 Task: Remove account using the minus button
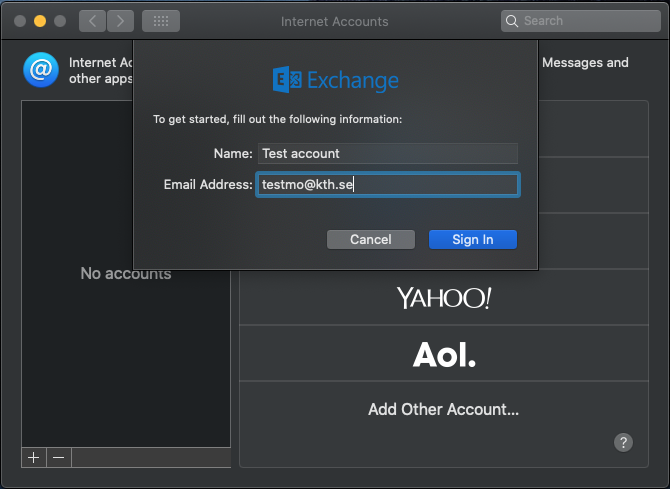tap(59, 457)
